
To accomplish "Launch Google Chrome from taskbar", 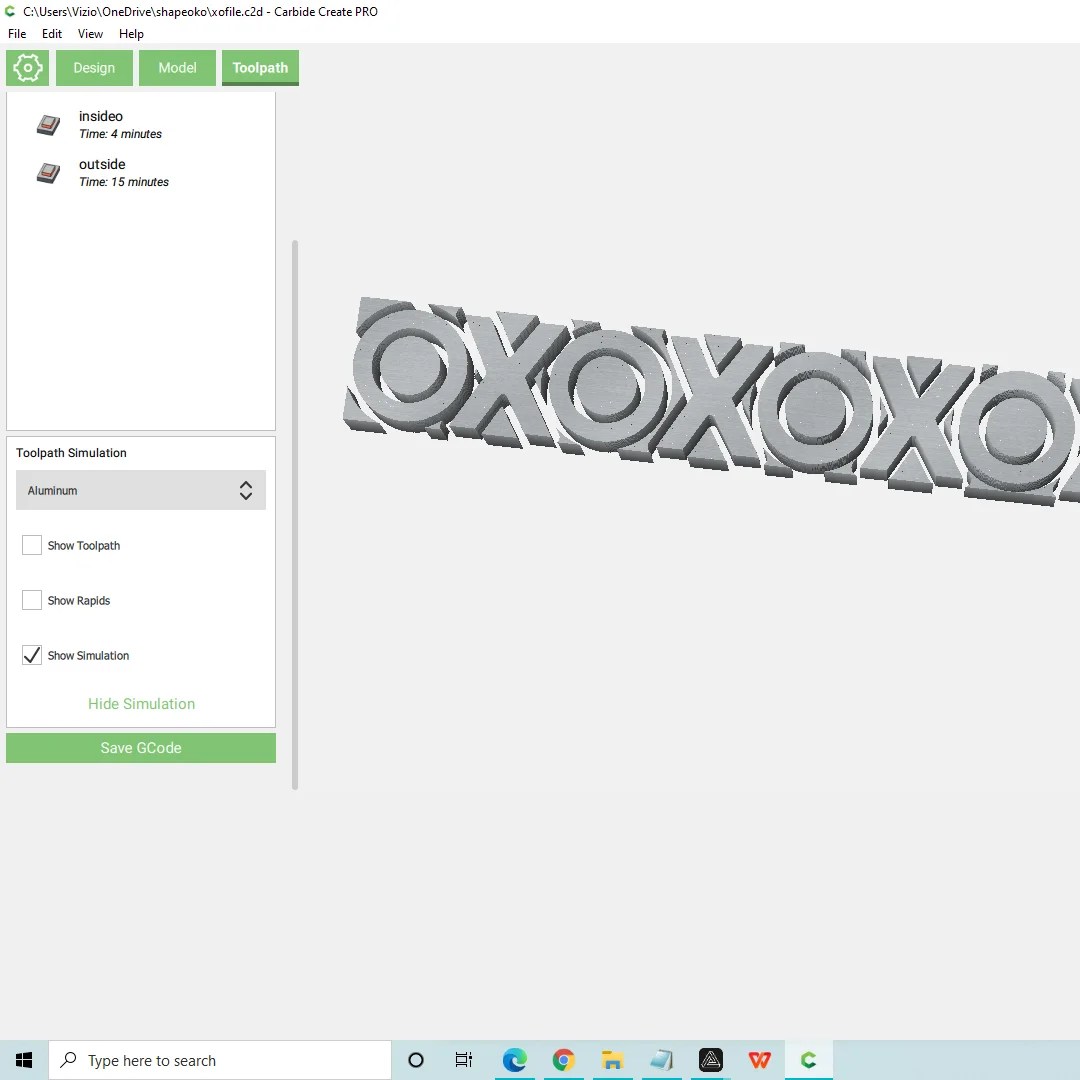I will pos(563,1060).
